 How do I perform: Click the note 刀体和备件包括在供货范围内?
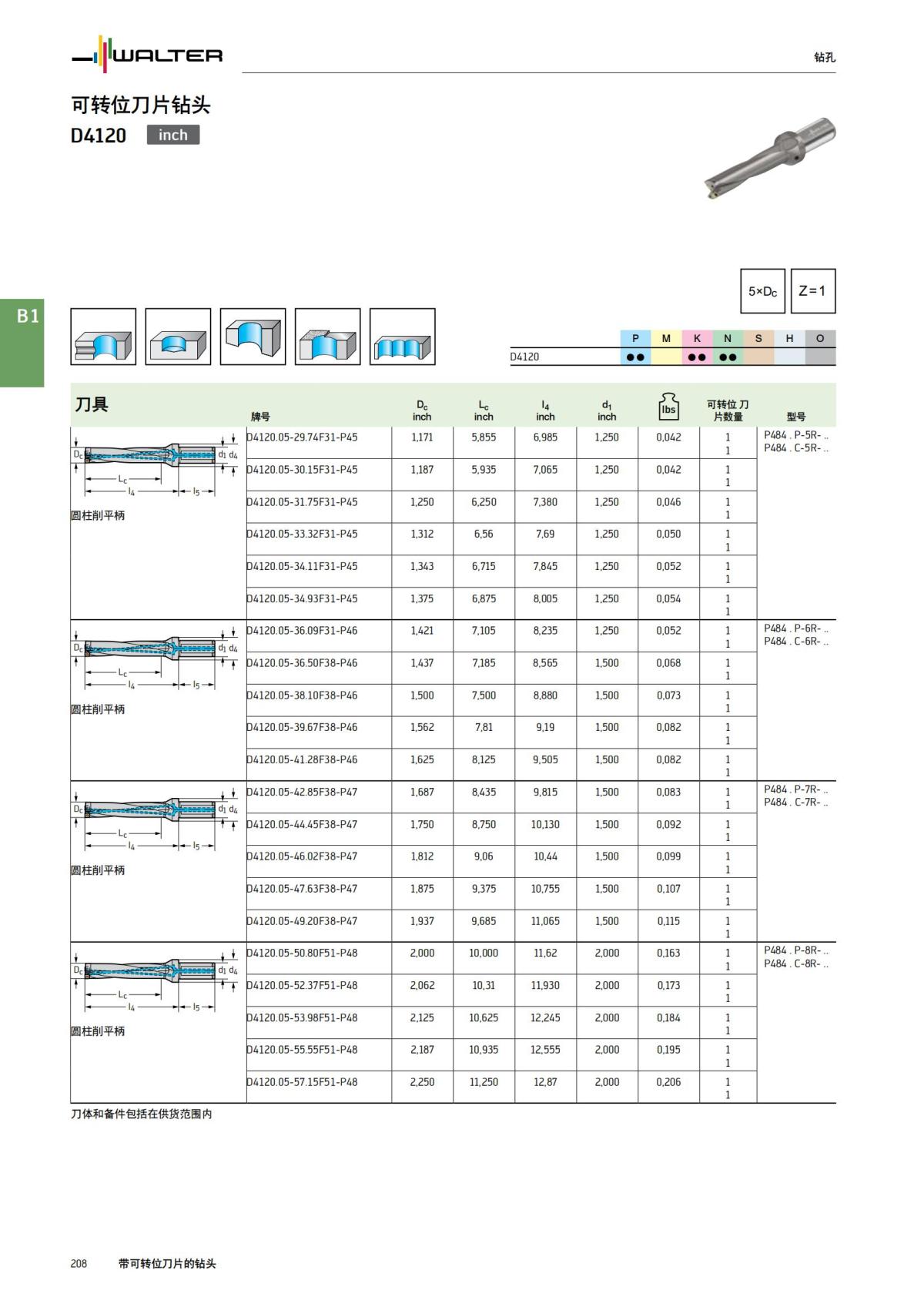(x=142, y=1114)
